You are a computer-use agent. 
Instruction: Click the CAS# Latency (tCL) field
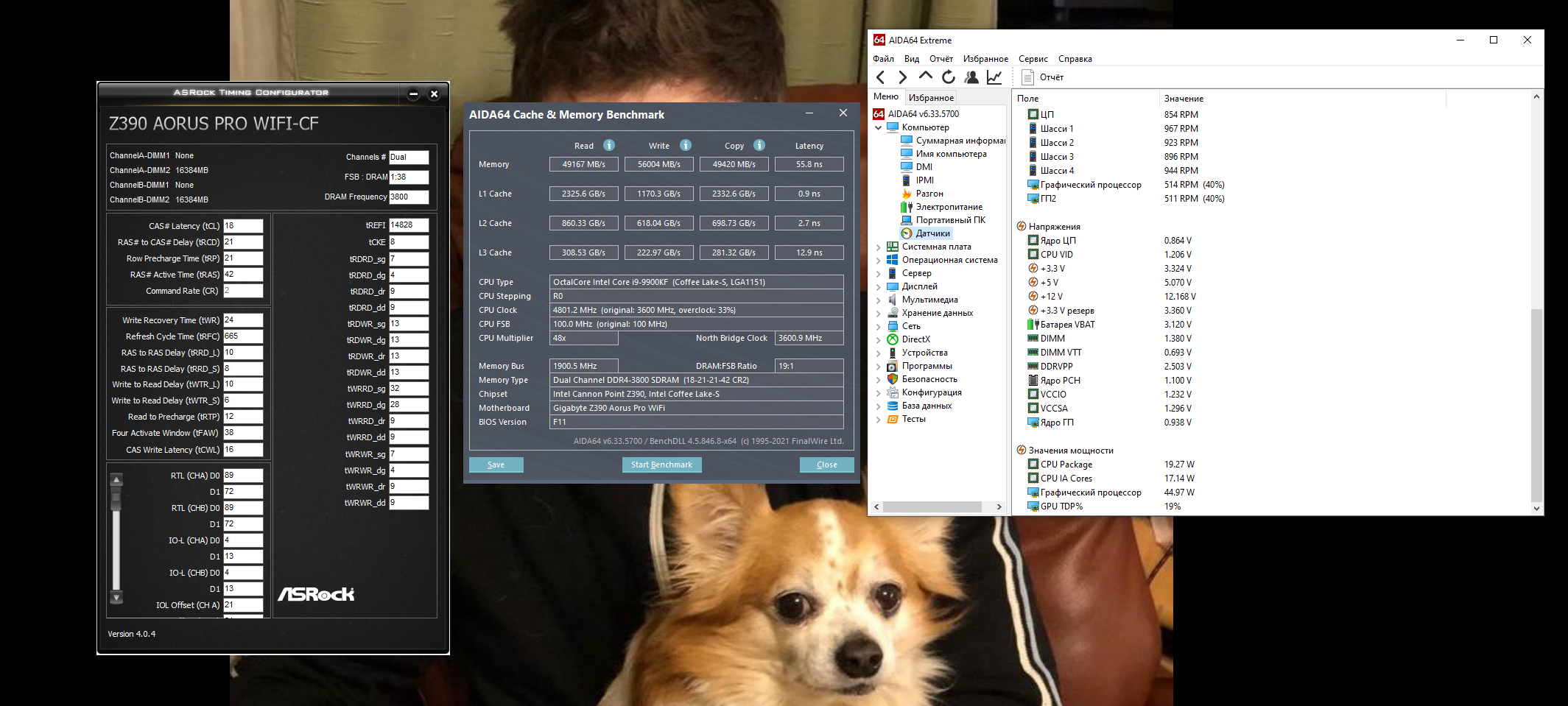[x=243, y=226]
